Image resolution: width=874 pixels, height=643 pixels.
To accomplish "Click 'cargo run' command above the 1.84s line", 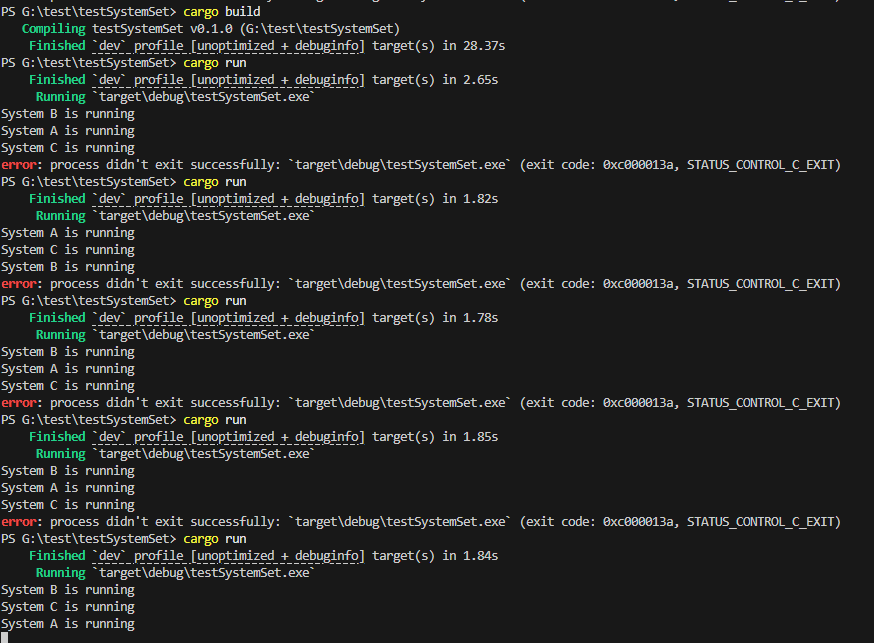I will point(215,539).
